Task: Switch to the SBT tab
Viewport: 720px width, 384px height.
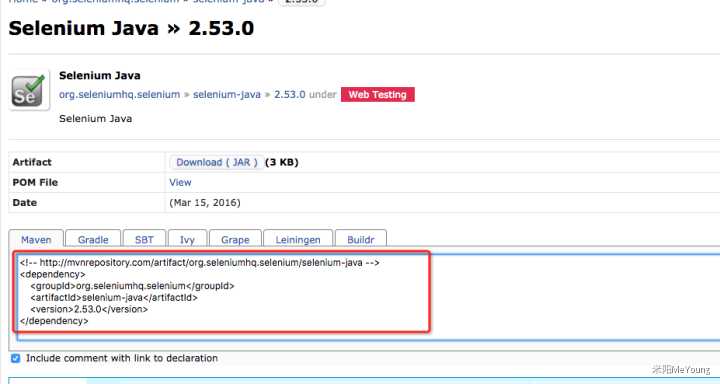Action: (x=144, y=239)
